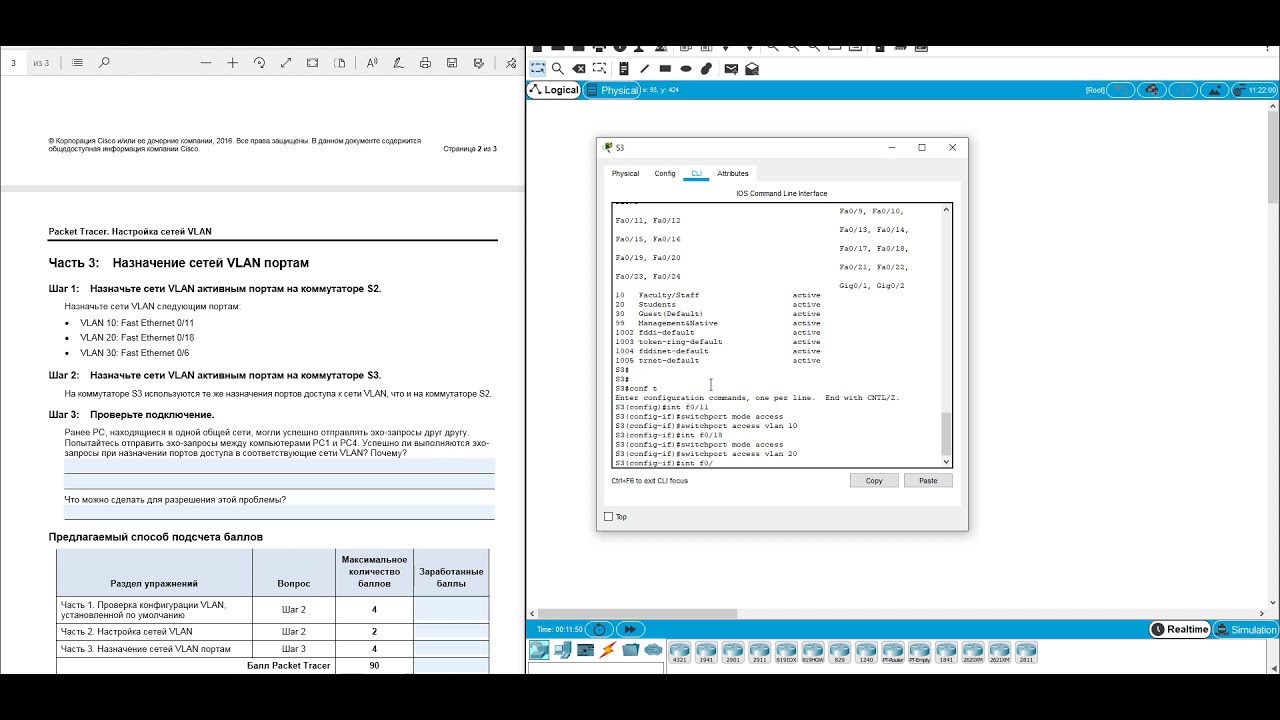Create New Cluster cloud button
Image resolution: width=1280 pixels, height=720 pixels.
[1152, 90]
